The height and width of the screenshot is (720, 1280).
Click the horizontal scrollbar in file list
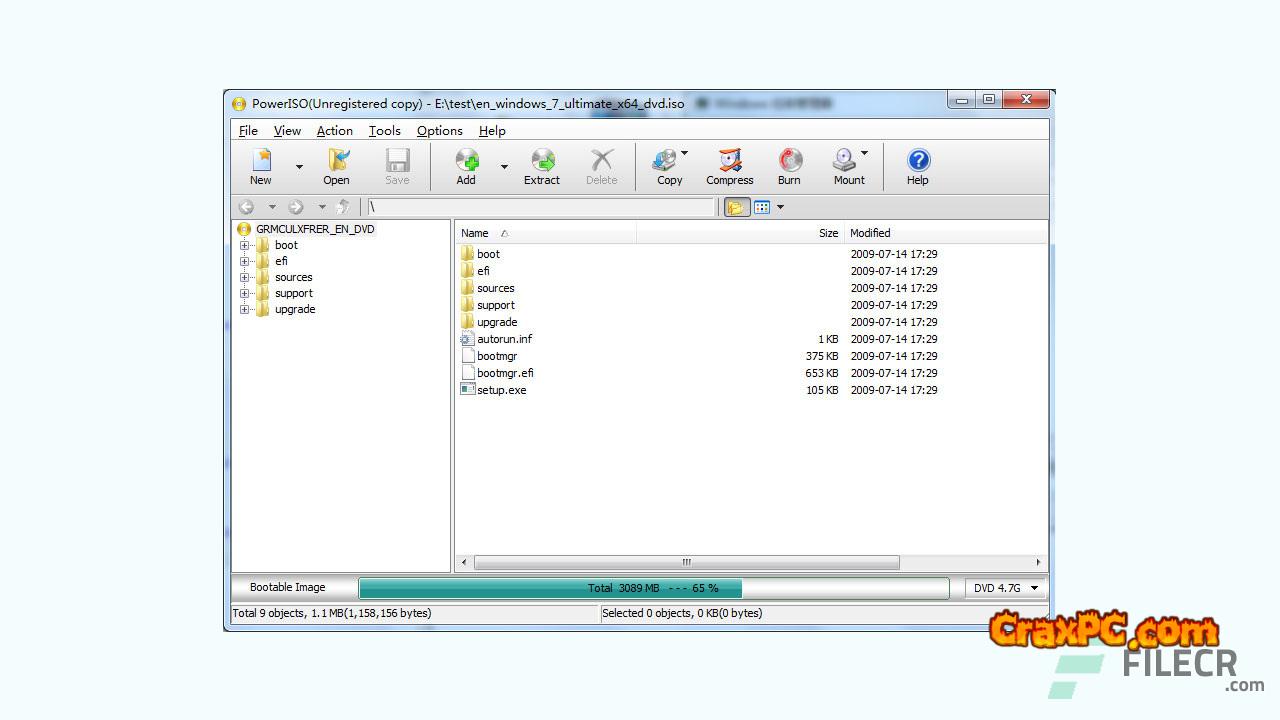(686, 563)
